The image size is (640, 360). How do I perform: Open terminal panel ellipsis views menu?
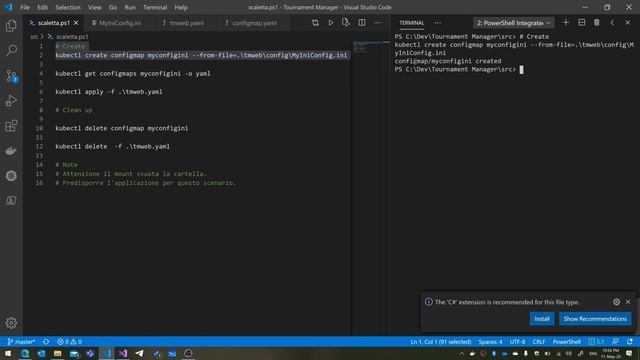(438, 23)
